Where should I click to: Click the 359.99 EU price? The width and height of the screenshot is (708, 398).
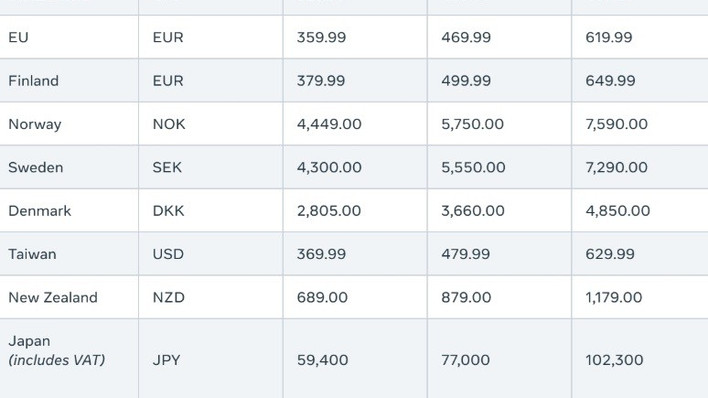coord(321,37)
